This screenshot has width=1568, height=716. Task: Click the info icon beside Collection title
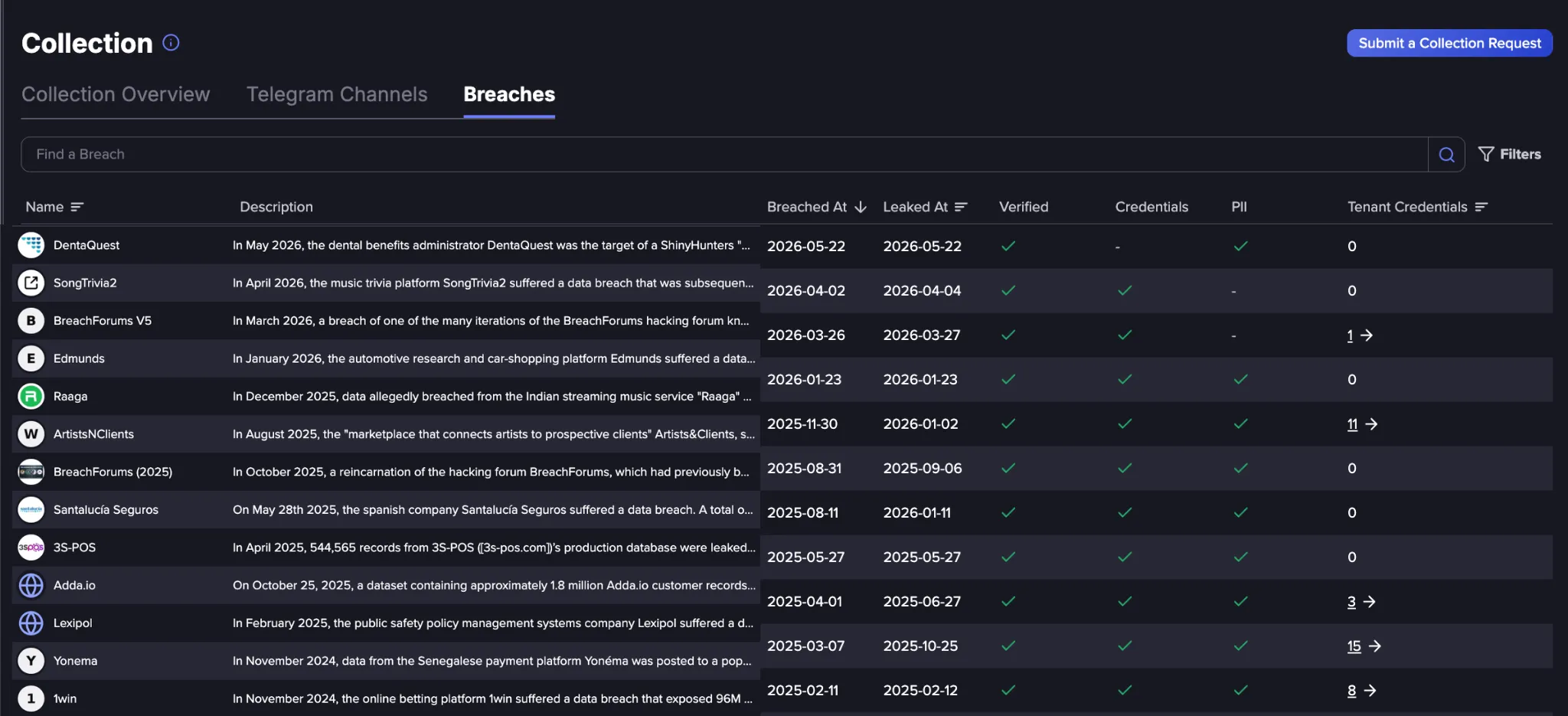click(171, 43)
